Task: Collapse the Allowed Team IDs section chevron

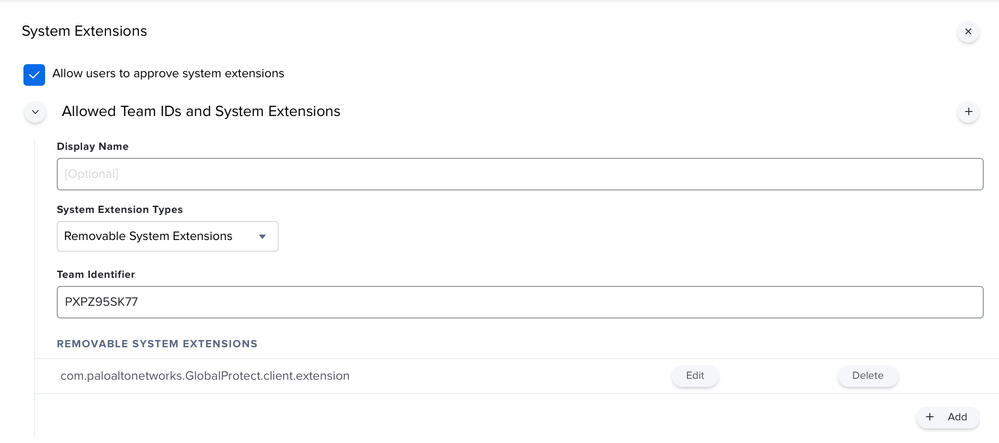Action: coord(34,112)
